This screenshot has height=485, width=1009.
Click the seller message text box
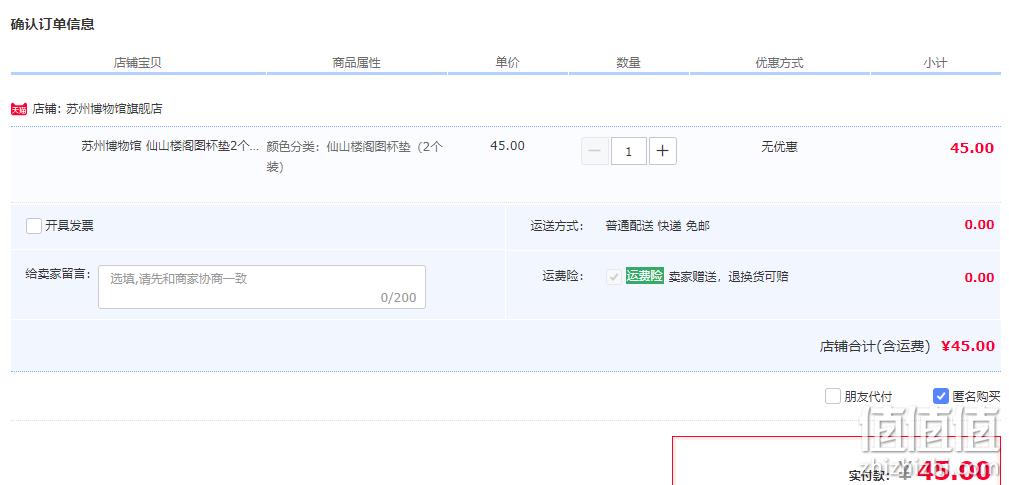tap(262, 287)
